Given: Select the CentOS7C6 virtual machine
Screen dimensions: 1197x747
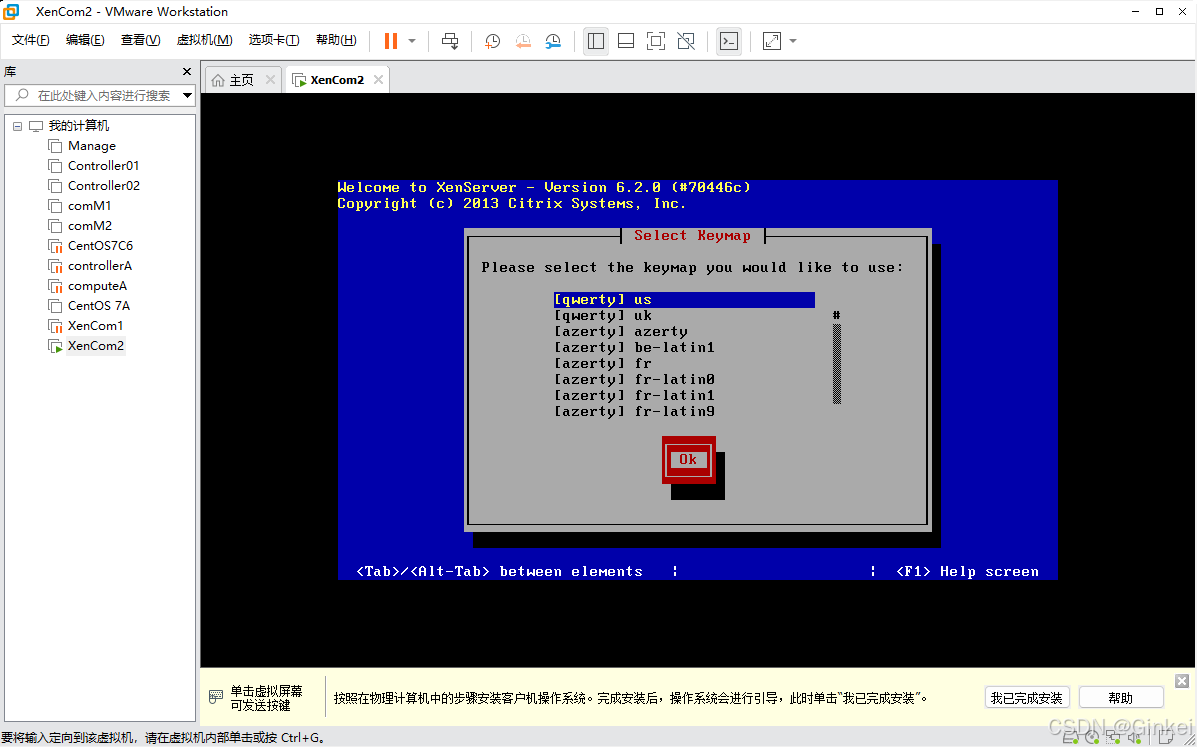Looking at the screenshot, I should (x=100, y=246).
